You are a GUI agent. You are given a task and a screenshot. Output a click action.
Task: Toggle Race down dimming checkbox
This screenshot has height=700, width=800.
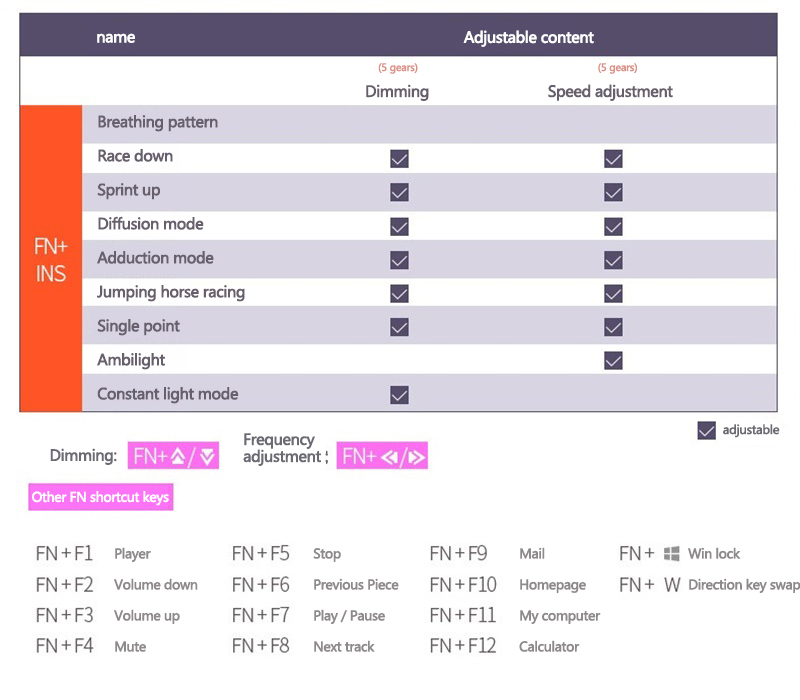(399, 158)
